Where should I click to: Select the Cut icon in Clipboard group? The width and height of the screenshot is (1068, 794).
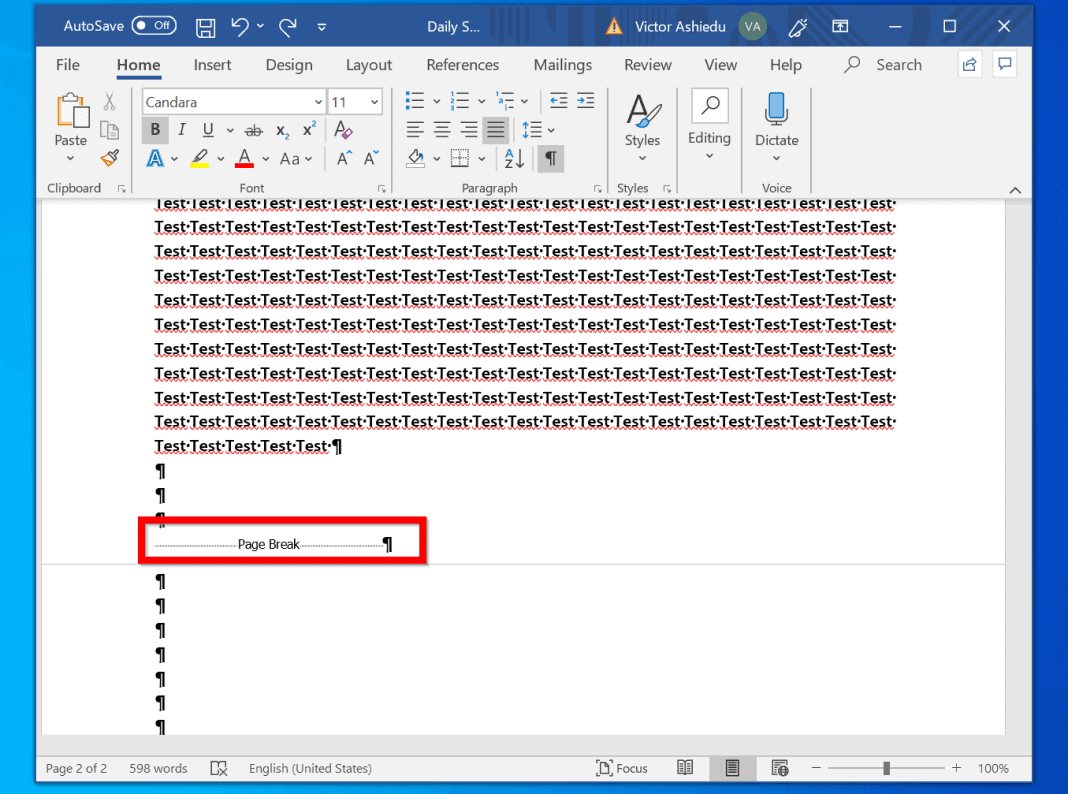[x=109, y=101]
